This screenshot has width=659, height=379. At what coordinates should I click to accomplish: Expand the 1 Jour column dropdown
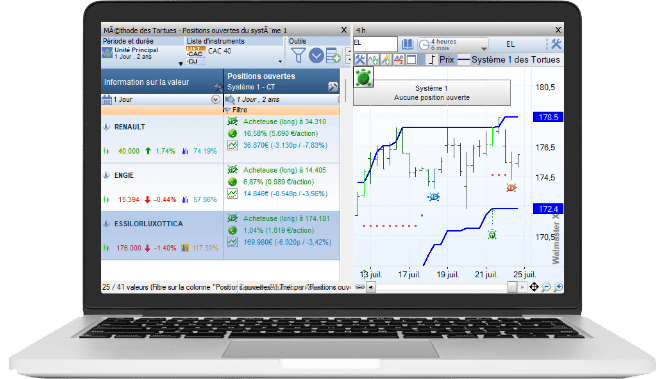coord(215,100)
